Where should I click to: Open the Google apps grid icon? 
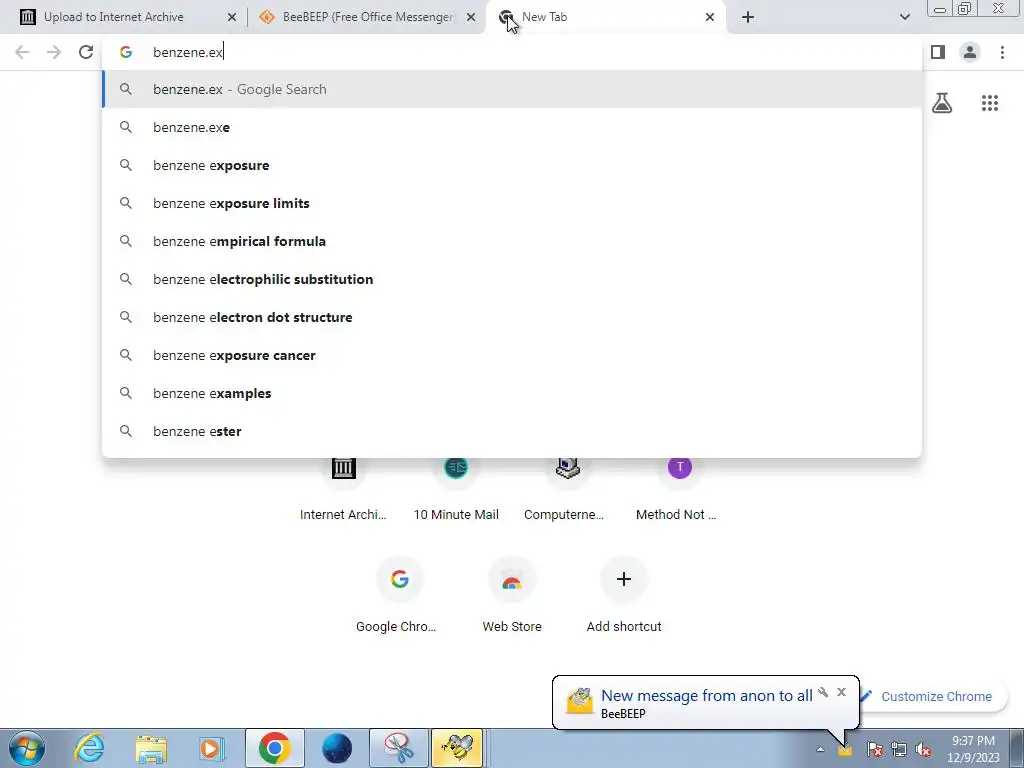point(990,103)
